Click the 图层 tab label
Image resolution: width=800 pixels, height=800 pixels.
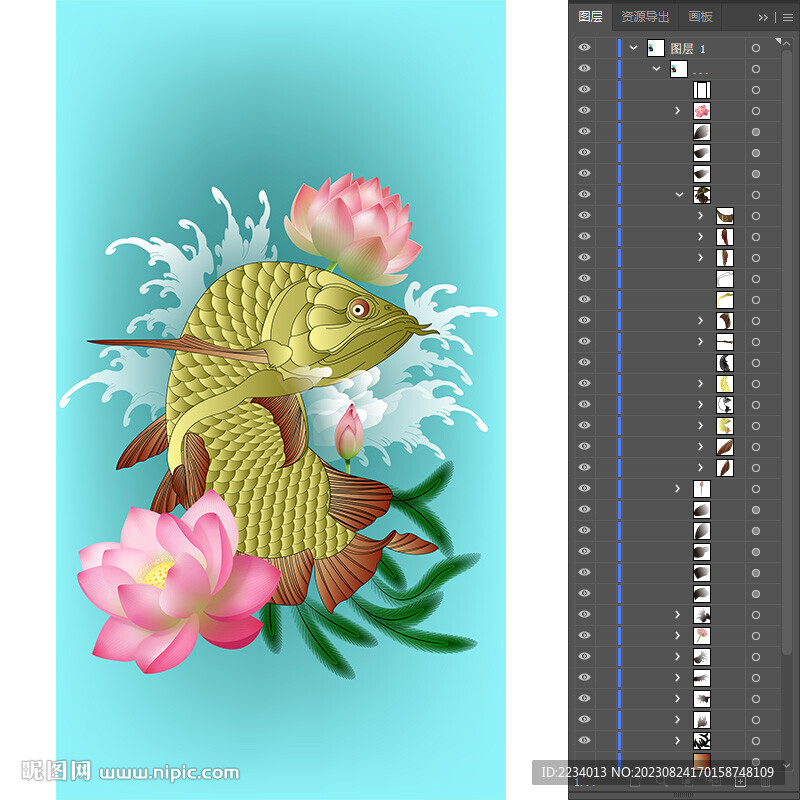point(590,17)
